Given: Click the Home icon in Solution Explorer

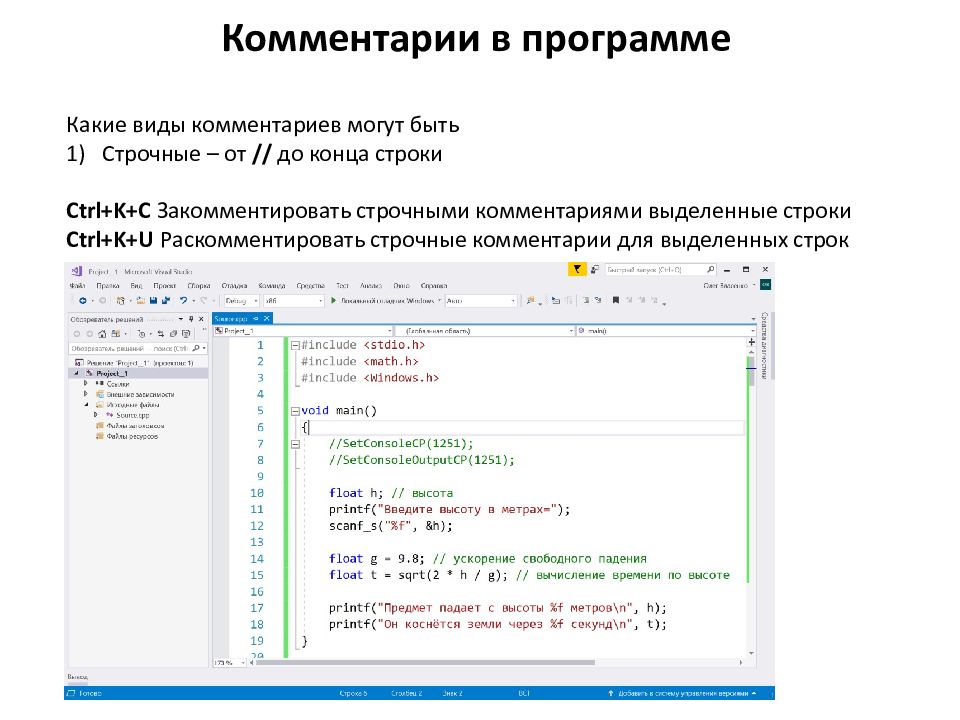Looking at the screenshot, I should (102, 334).
